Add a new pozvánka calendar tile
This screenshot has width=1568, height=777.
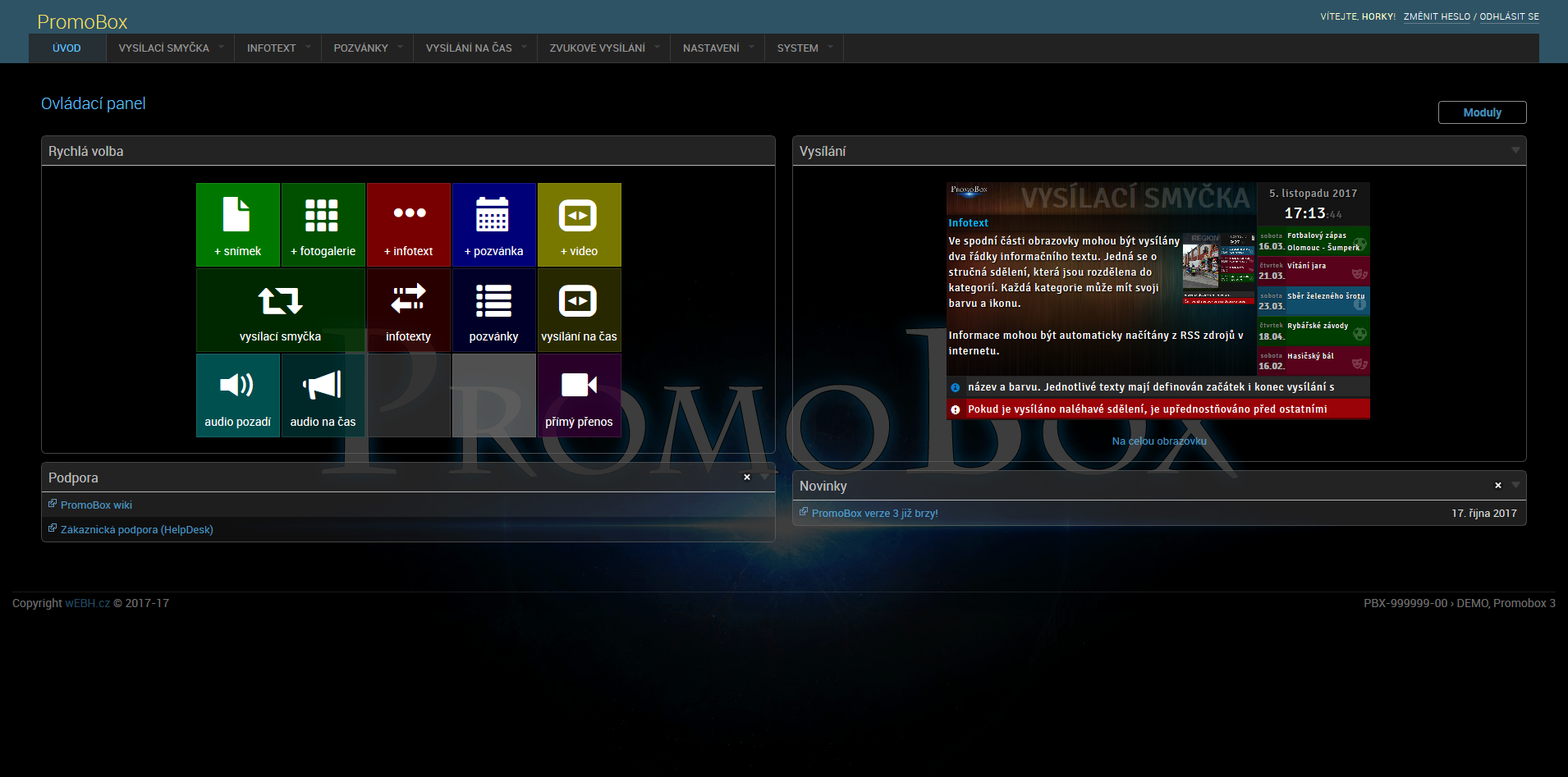point(493,225)
